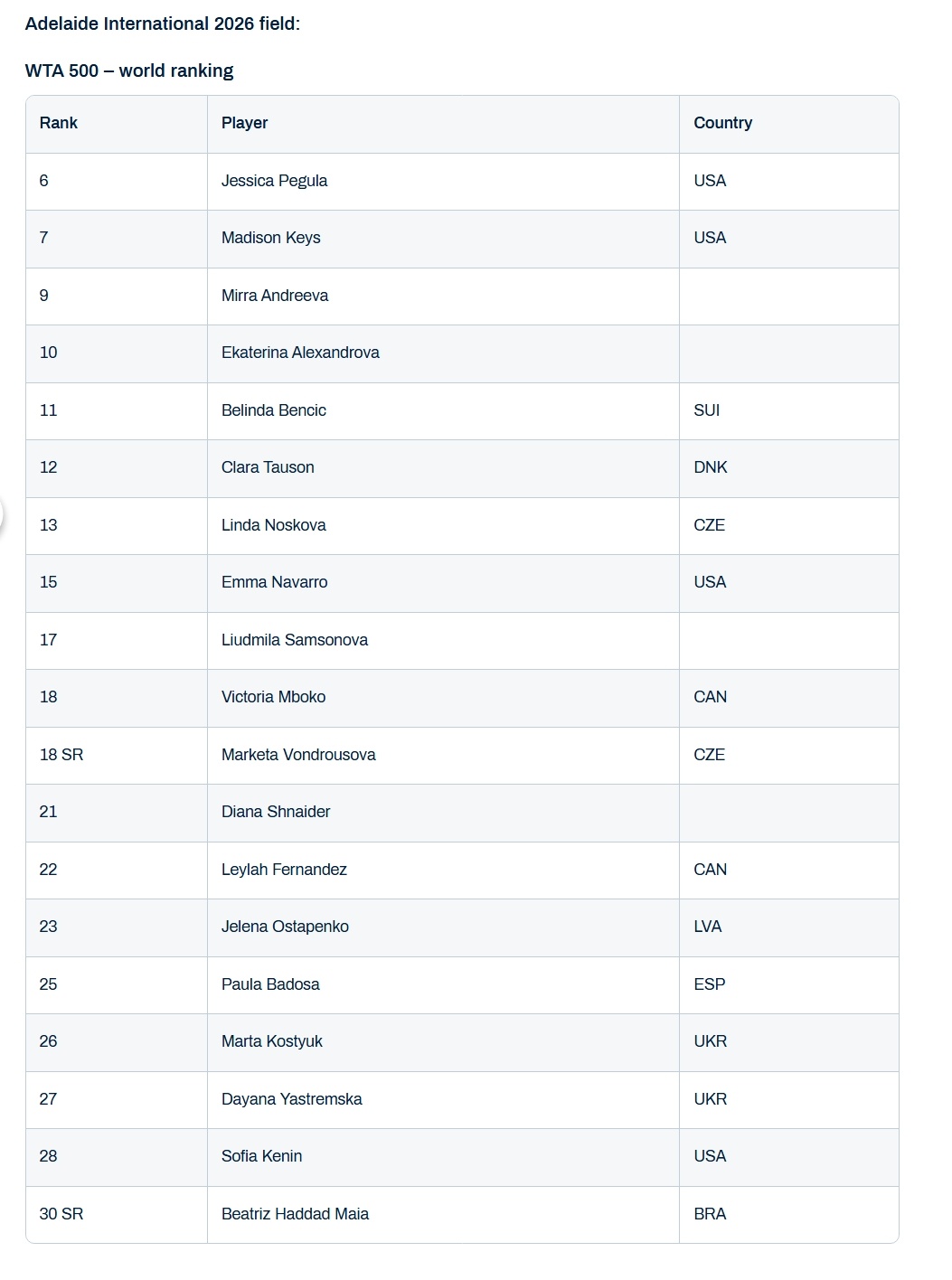952x1280 pixels.
Task: Click the Country column header
Action: pos(722,123)
